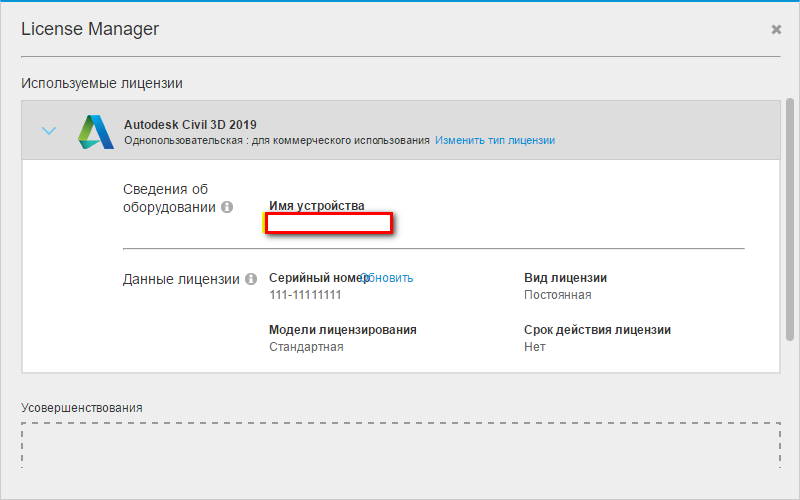Click the Постоянная license type value

pyautogui.click(x=558, y=295)
